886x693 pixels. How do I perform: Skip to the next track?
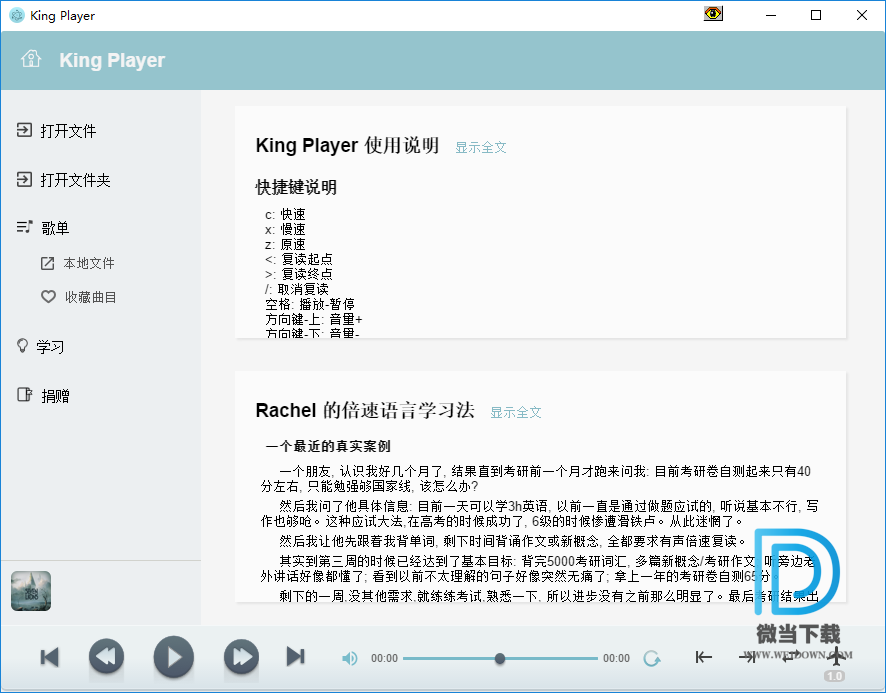click(x=296, y=657)
